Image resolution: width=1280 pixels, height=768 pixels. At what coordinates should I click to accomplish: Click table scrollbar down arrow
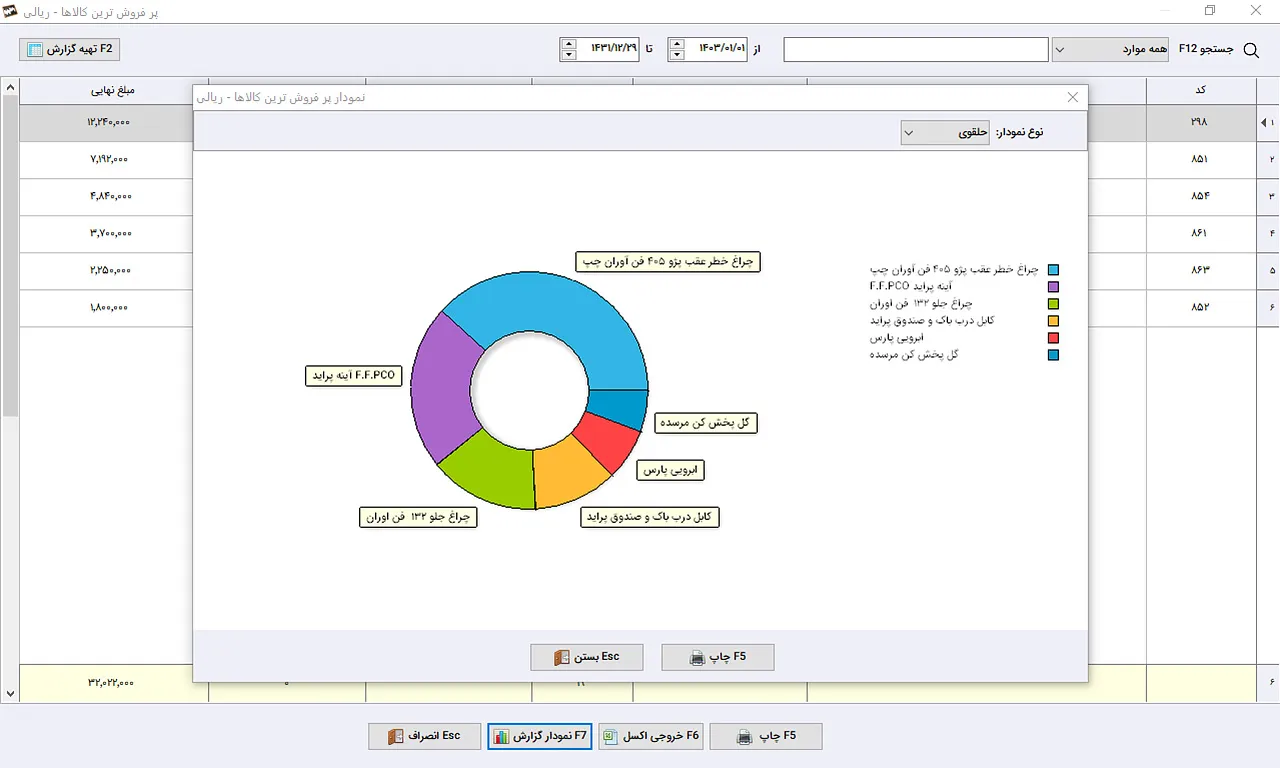[x=10, y=693]
